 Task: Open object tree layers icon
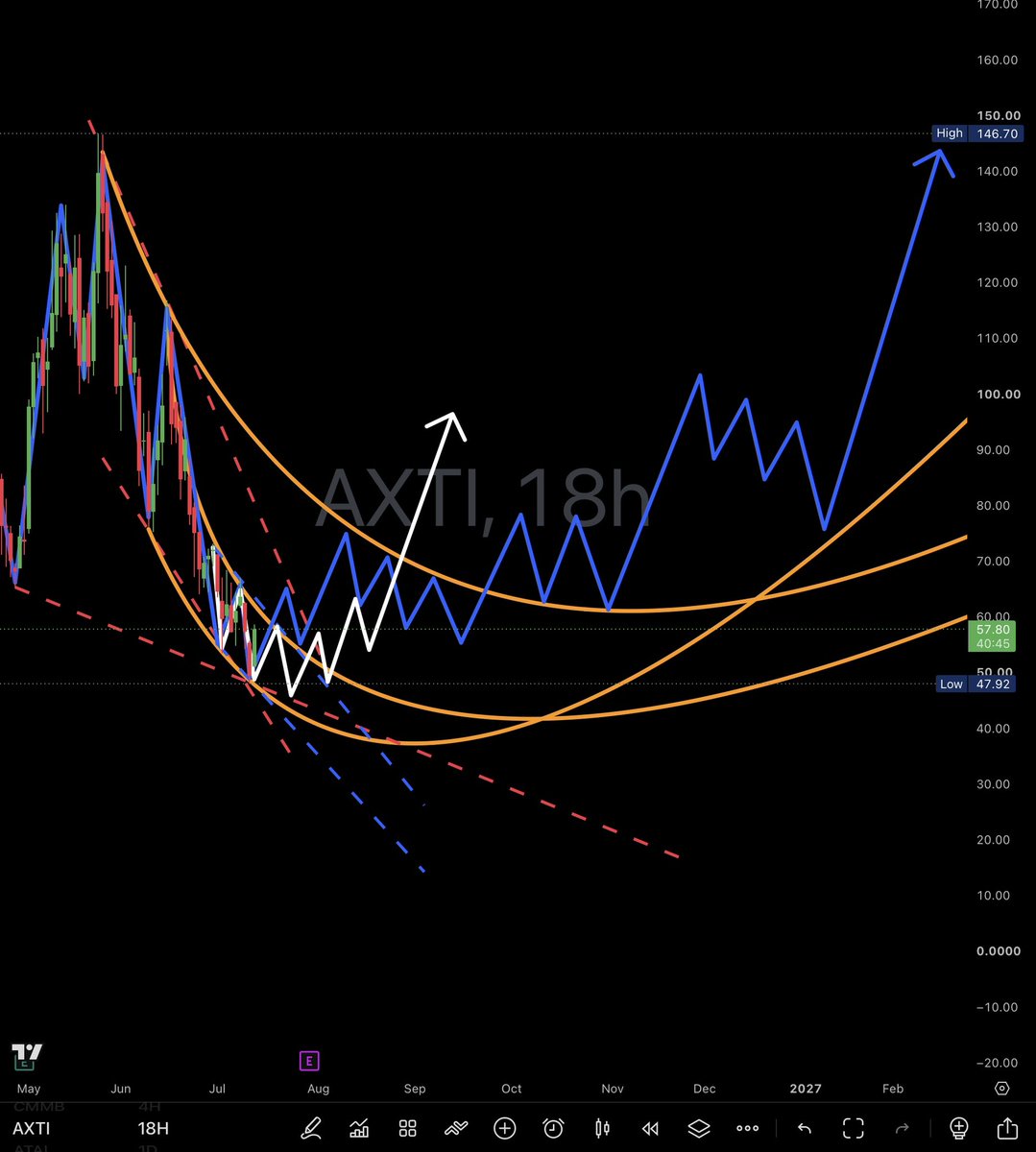(699, 1128)
